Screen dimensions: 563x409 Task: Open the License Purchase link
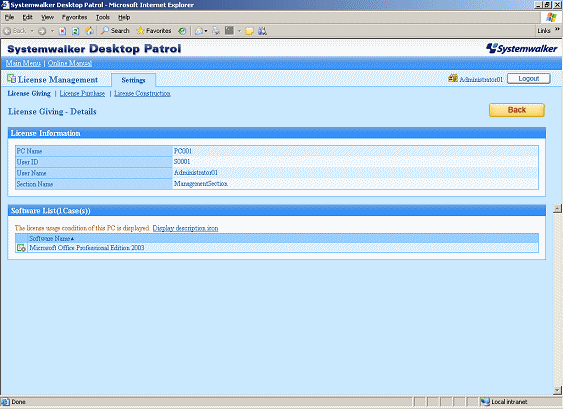(82, 93)
